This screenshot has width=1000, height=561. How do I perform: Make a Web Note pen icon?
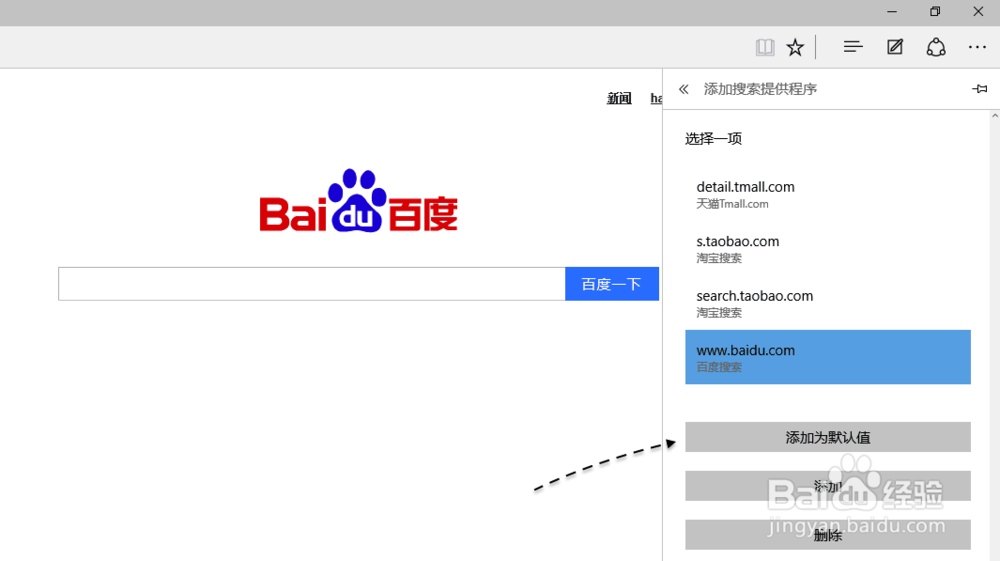click(x=895, y=47)
